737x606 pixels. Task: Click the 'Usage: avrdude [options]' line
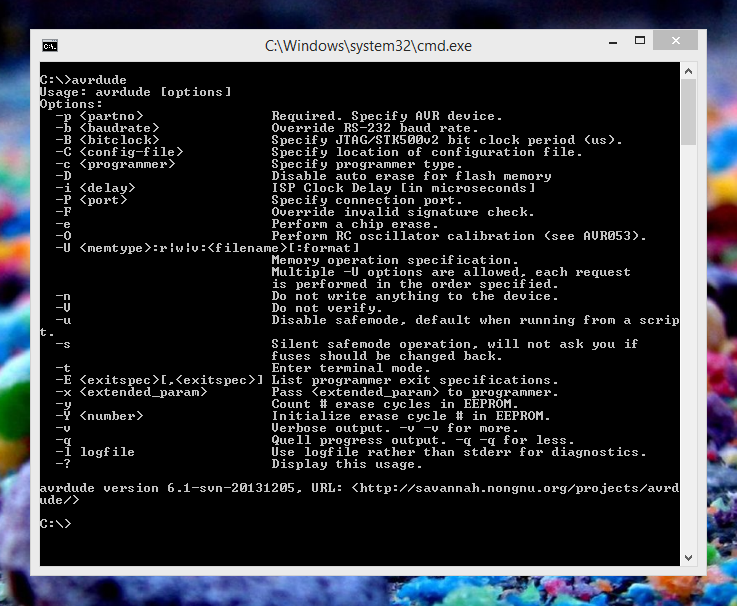(x=135, y=92)
